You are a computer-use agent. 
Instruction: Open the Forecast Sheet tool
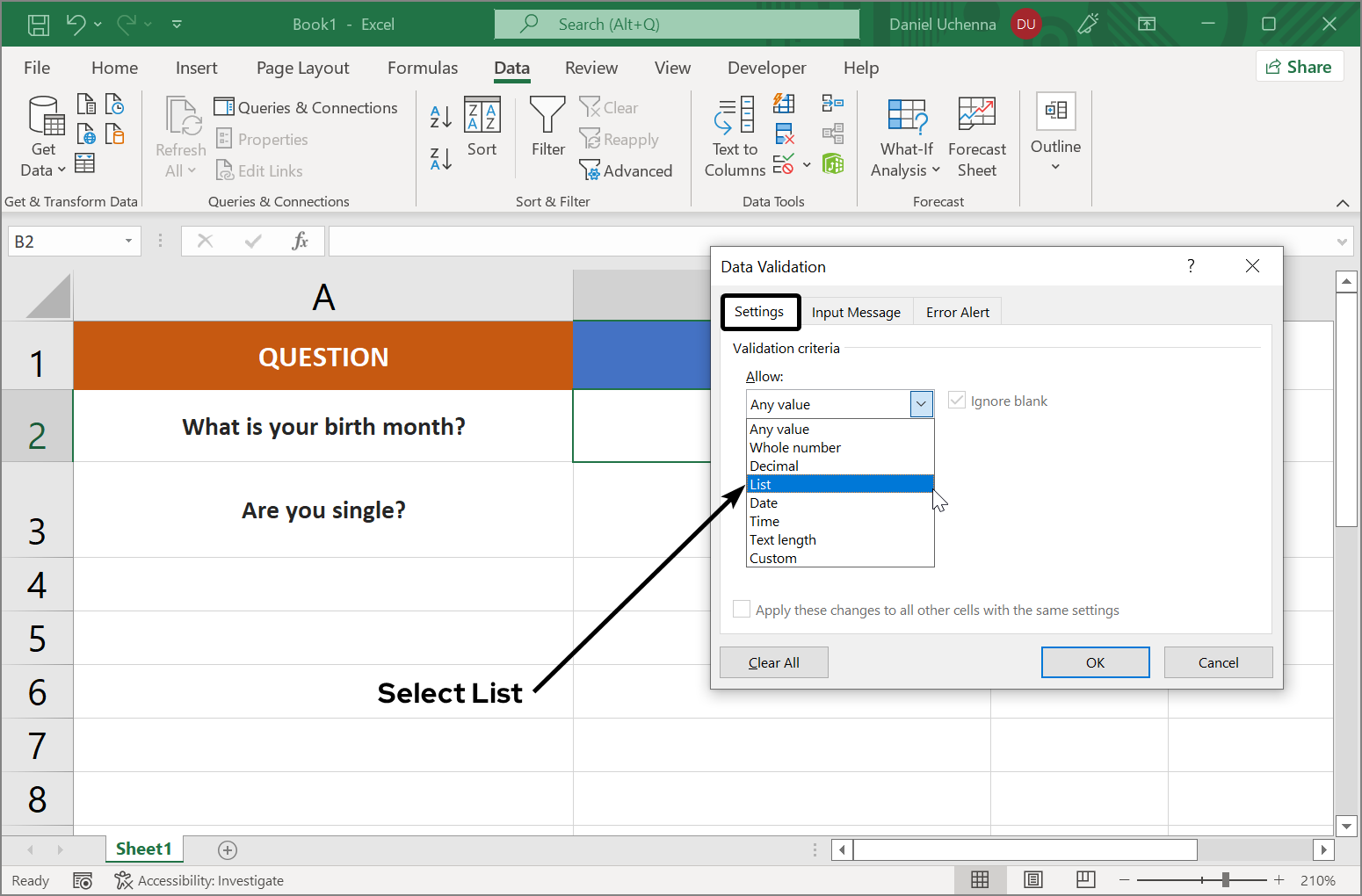click(x=976, y=134)
